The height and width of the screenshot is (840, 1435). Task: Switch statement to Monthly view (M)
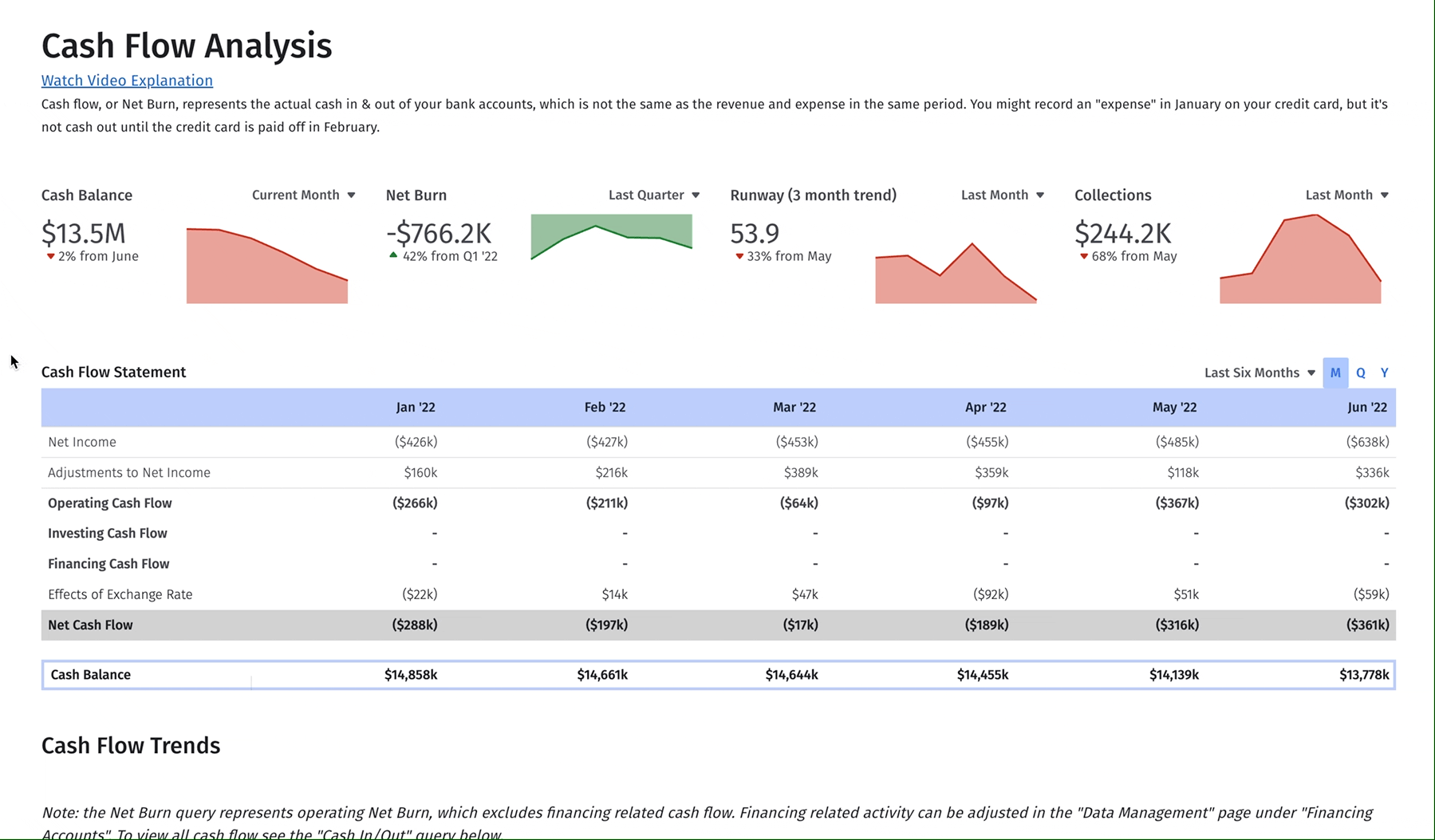coord(1335,373)
